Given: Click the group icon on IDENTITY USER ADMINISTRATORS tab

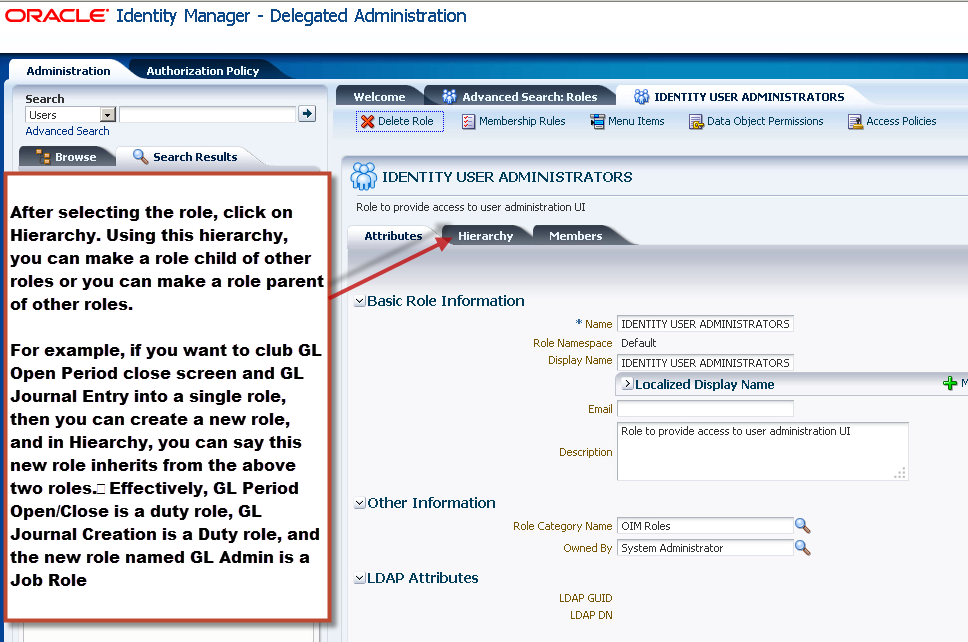Looking at the screenshot, I should [641, 96].
